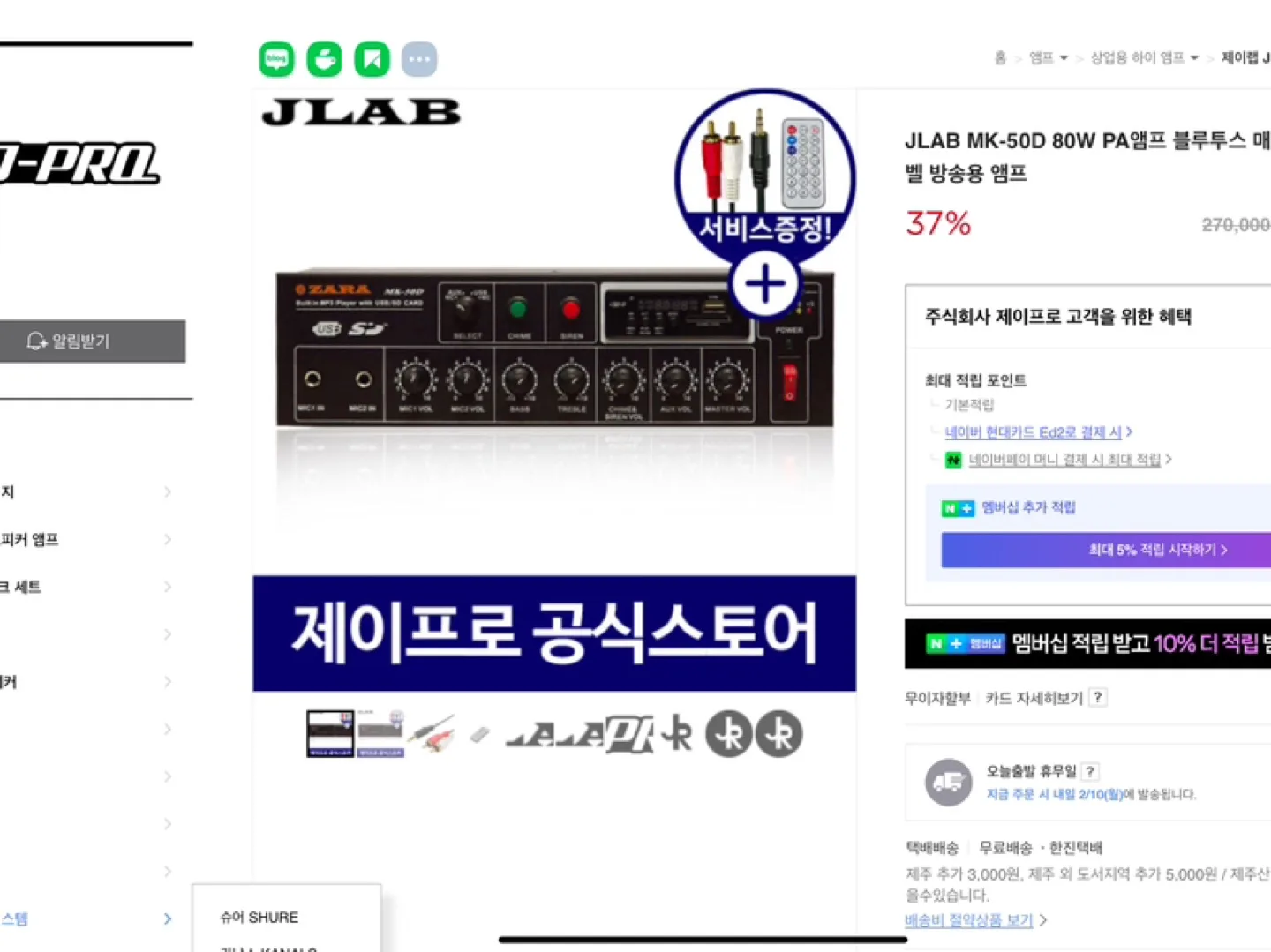Click the blue plus circle on product image
This screenshot has width=1271, height=952.
pos(764,284)
